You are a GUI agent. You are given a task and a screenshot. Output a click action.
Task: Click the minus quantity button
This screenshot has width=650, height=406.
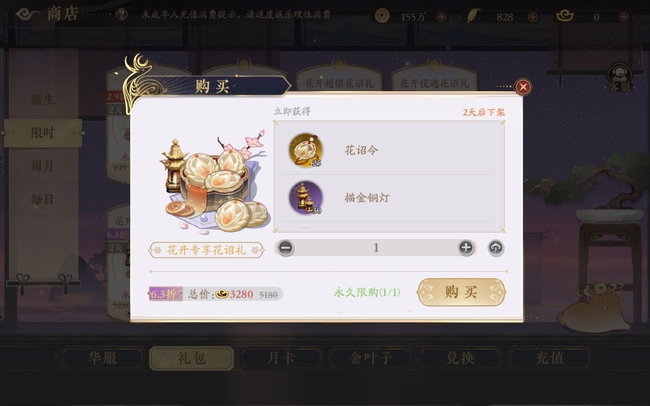pyautogui.click(x=285, y=248)
